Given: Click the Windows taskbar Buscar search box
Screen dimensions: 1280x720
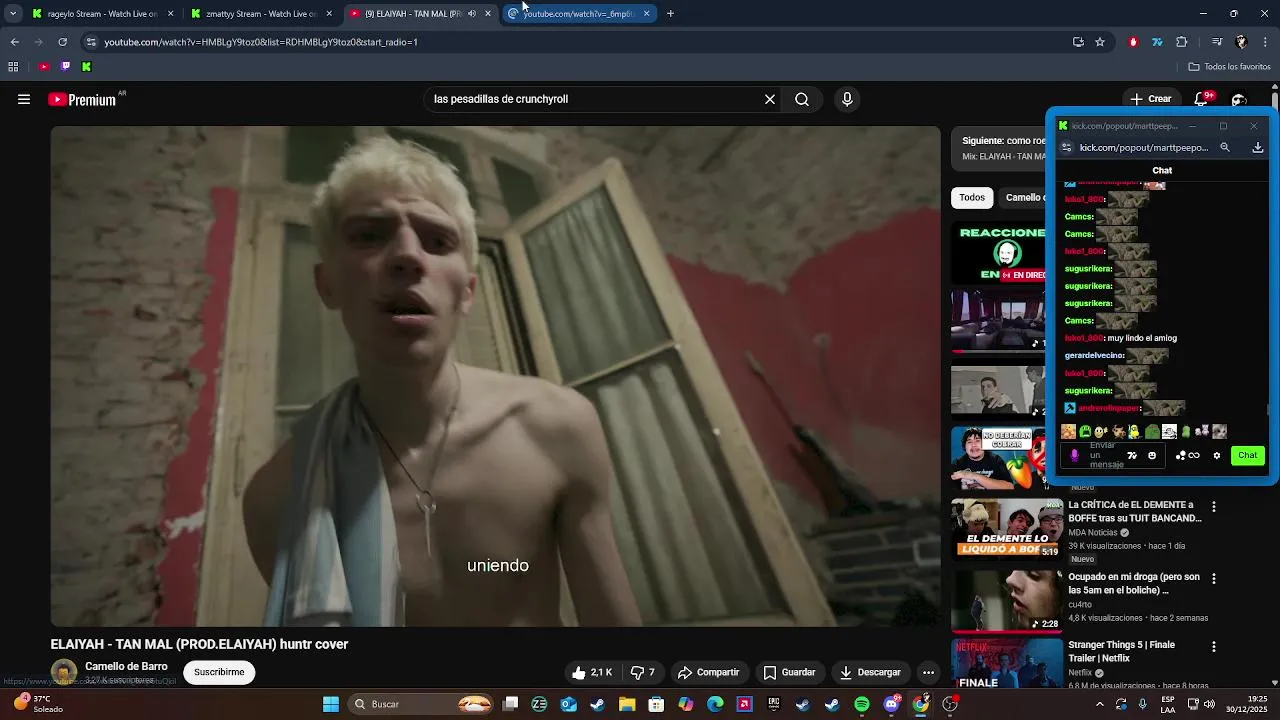Looking at the screenshot, I should click(421, 704).
